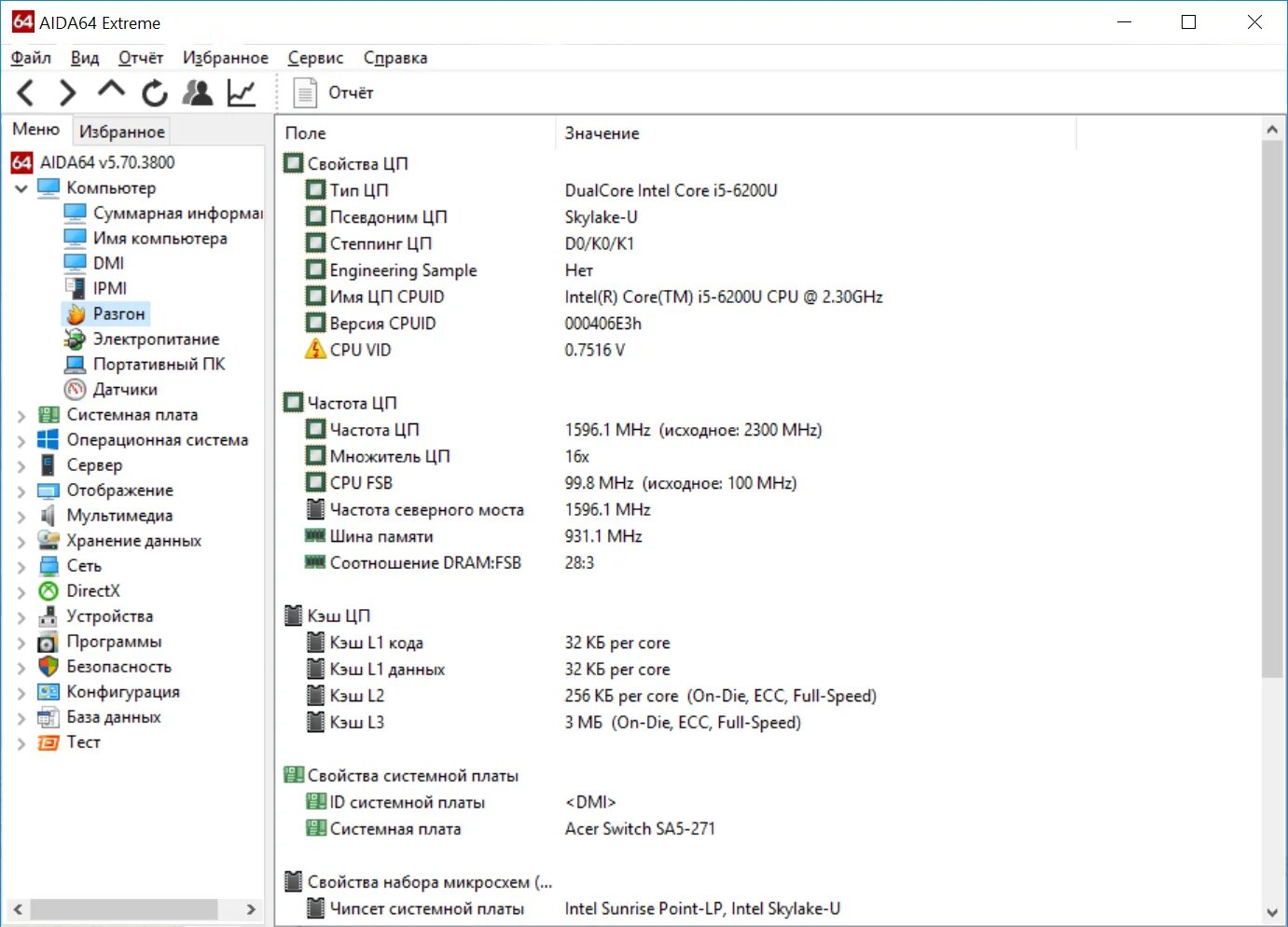Expand the Операционная система node
Viewport: 1288px width, 927px height.
pyautogui.click(x=21, y=440)
